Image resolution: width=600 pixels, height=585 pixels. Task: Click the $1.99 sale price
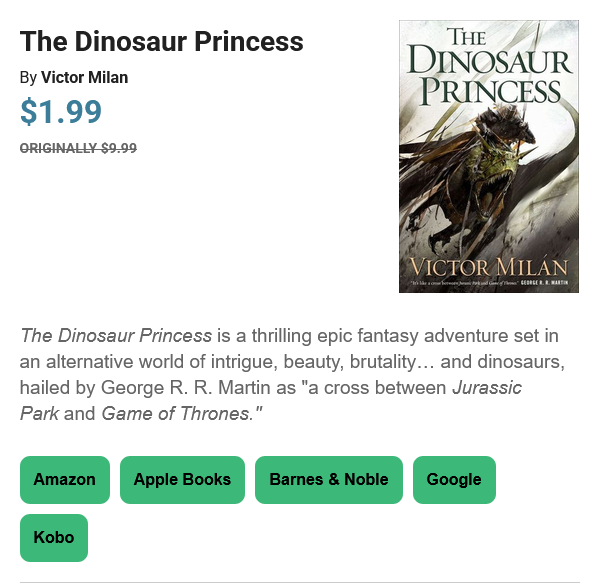61,111
